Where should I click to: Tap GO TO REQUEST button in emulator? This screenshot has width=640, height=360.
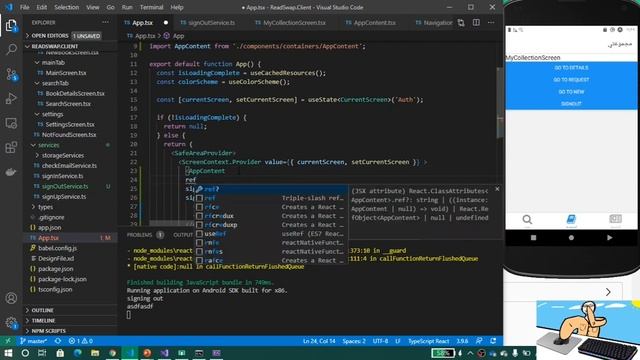571,80
